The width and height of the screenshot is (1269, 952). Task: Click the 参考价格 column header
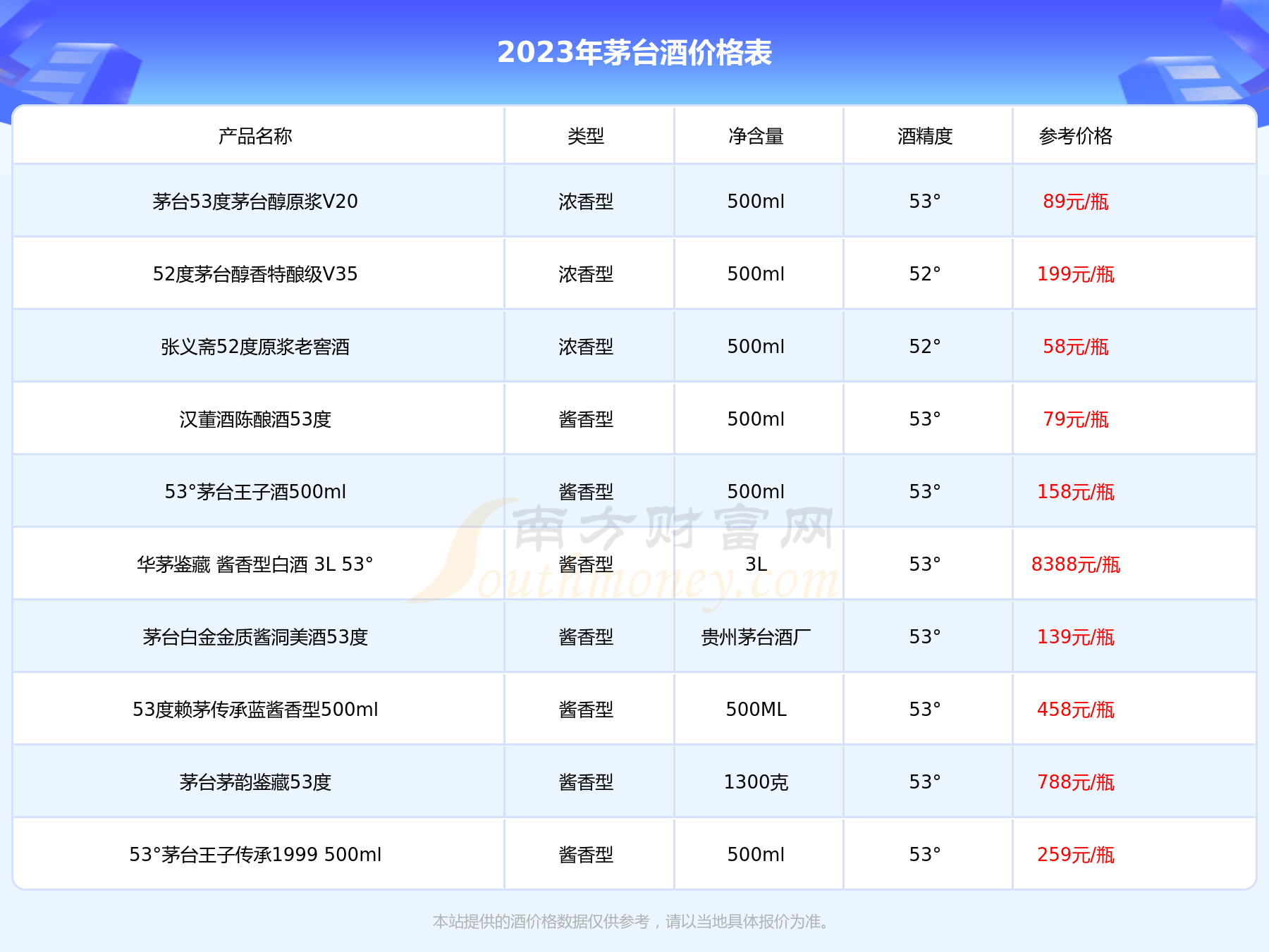point(1076,136)
